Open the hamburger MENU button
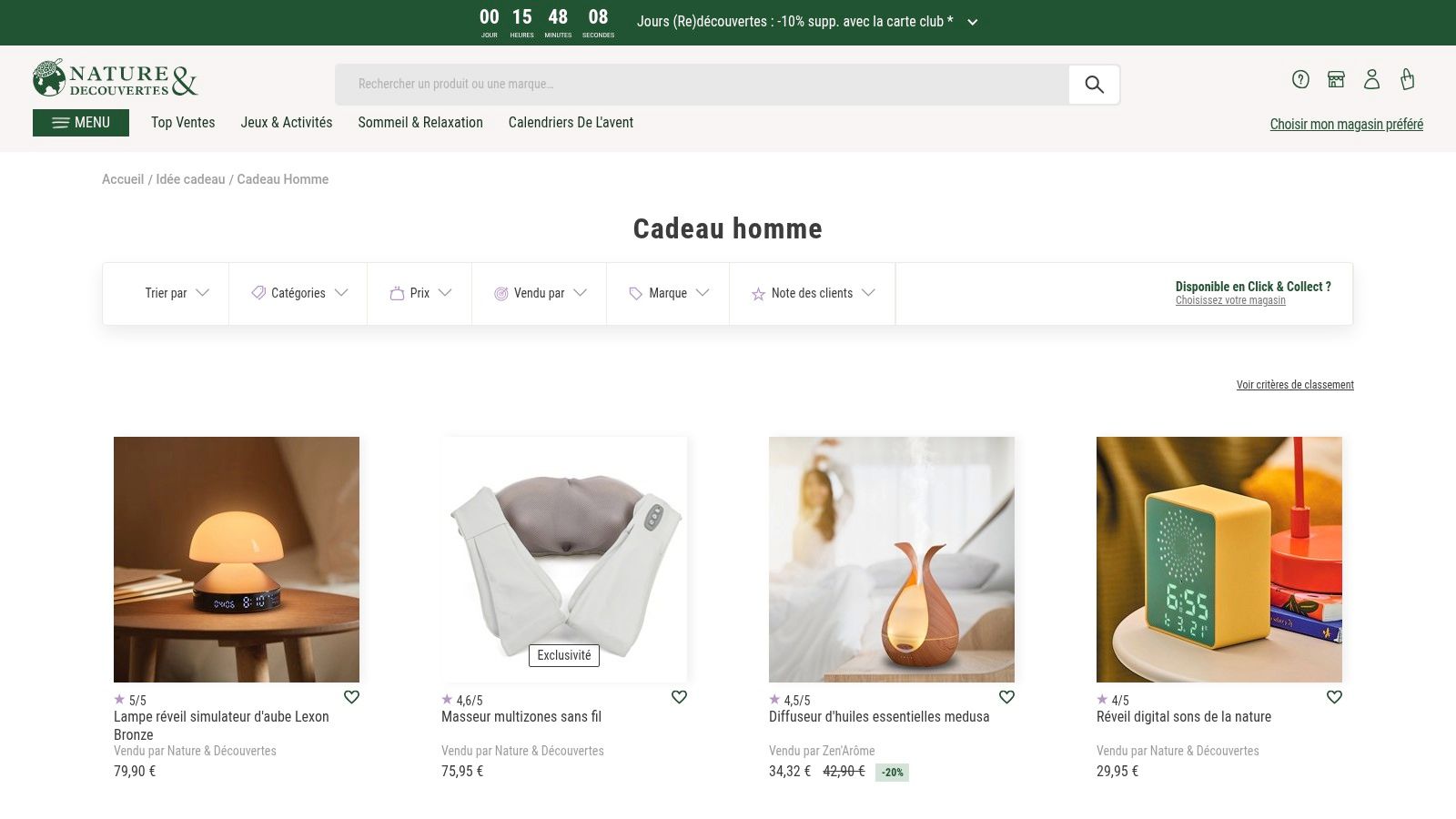The width and height of the screenshot is (1456, 819). (81, 123)
